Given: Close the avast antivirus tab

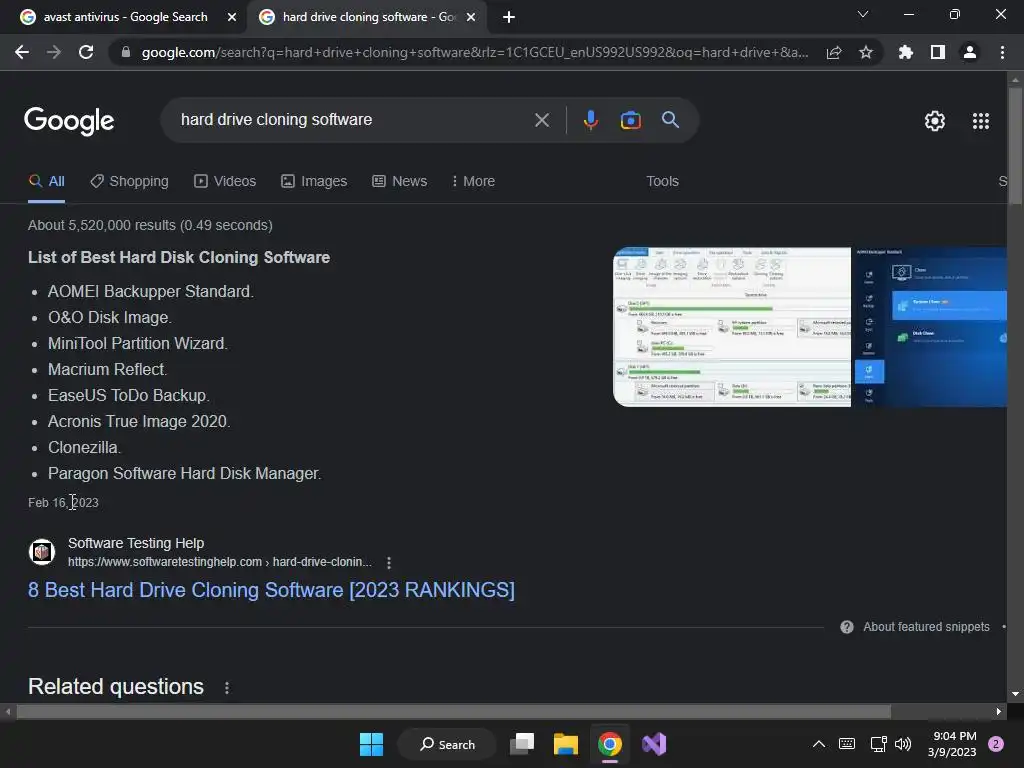Looking at the screenshot, I should point(232,17).
